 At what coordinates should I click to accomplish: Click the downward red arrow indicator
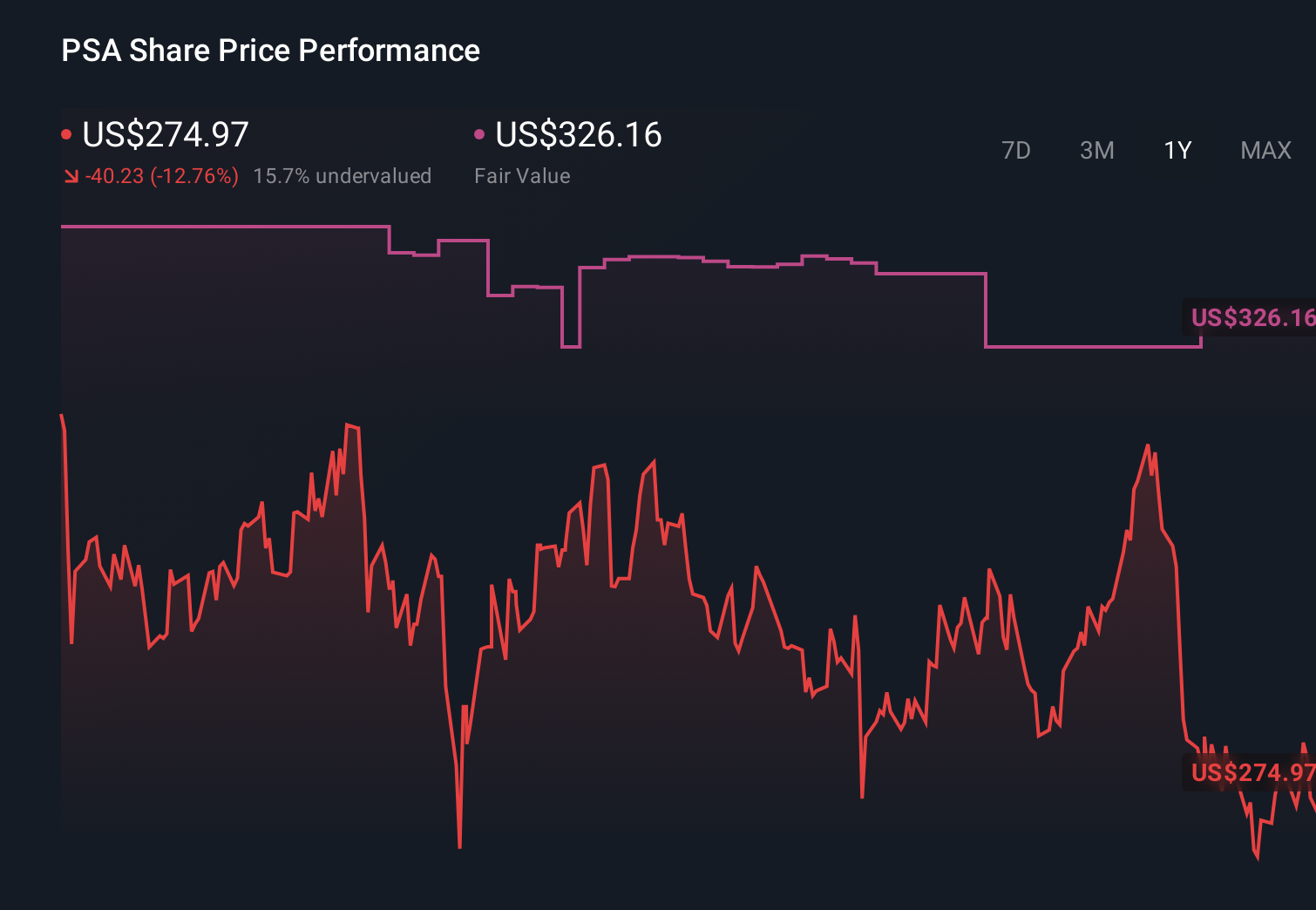pyautogui.click(x=70, y=175)
